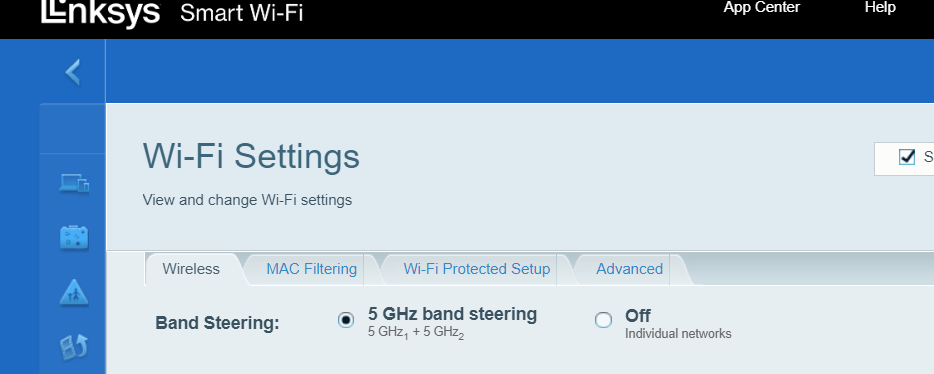Image resolution: width=934 pixels, height=374 pixels.
Task: Open Parental Controls warning triangle icon
Action: (74, 292)
